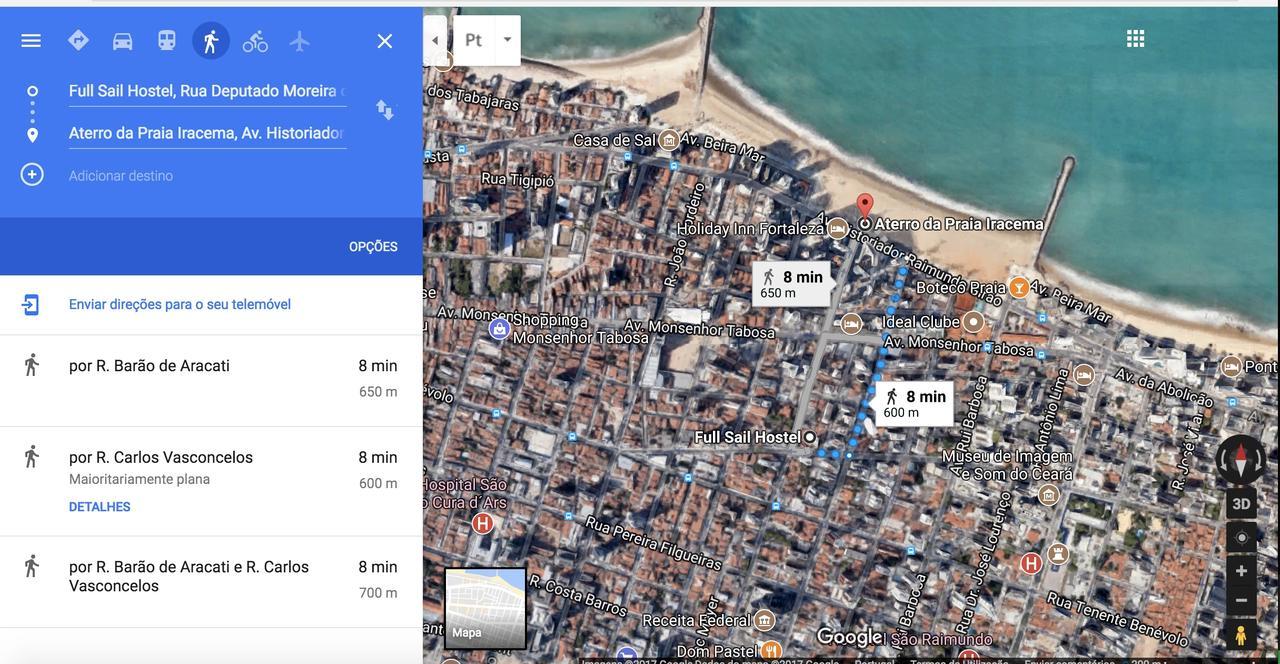The height and width of the screenshot is (664, 1280).
Task: Open DETALHES for Carlos Vasconcelos route
Action: point(100,507)
